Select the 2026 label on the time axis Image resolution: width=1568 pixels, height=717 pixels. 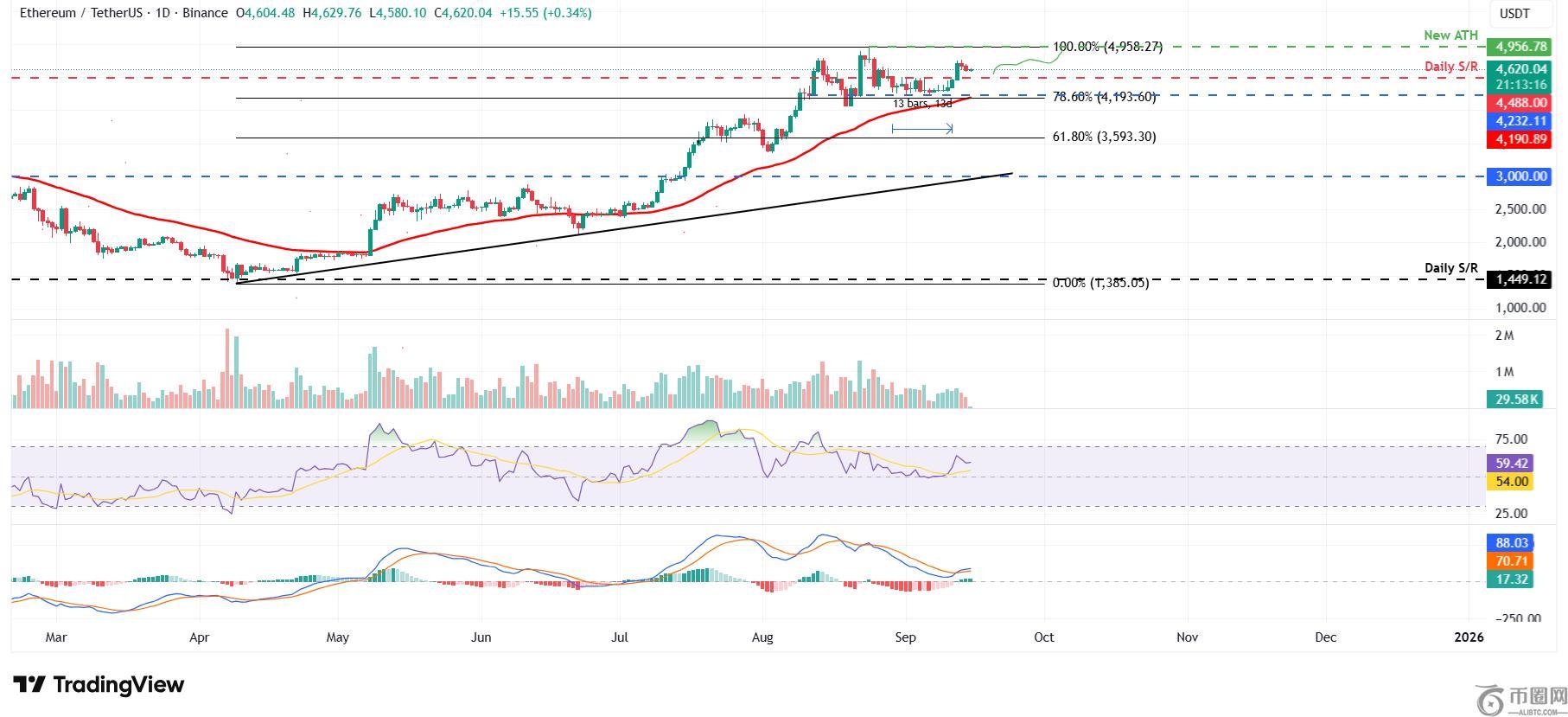[x=1469, y=637]
